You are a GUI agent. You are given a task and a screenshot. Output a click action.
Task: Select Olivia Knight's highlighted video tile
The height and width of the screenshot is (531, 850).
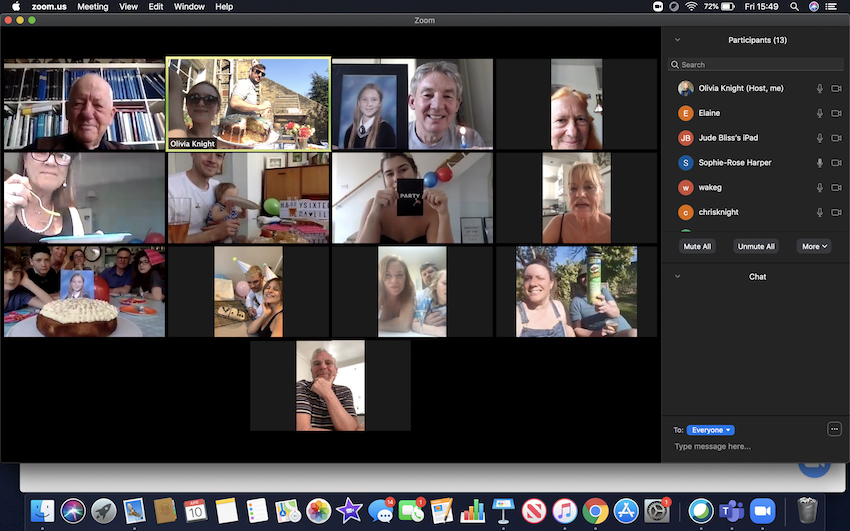[248, 103]
